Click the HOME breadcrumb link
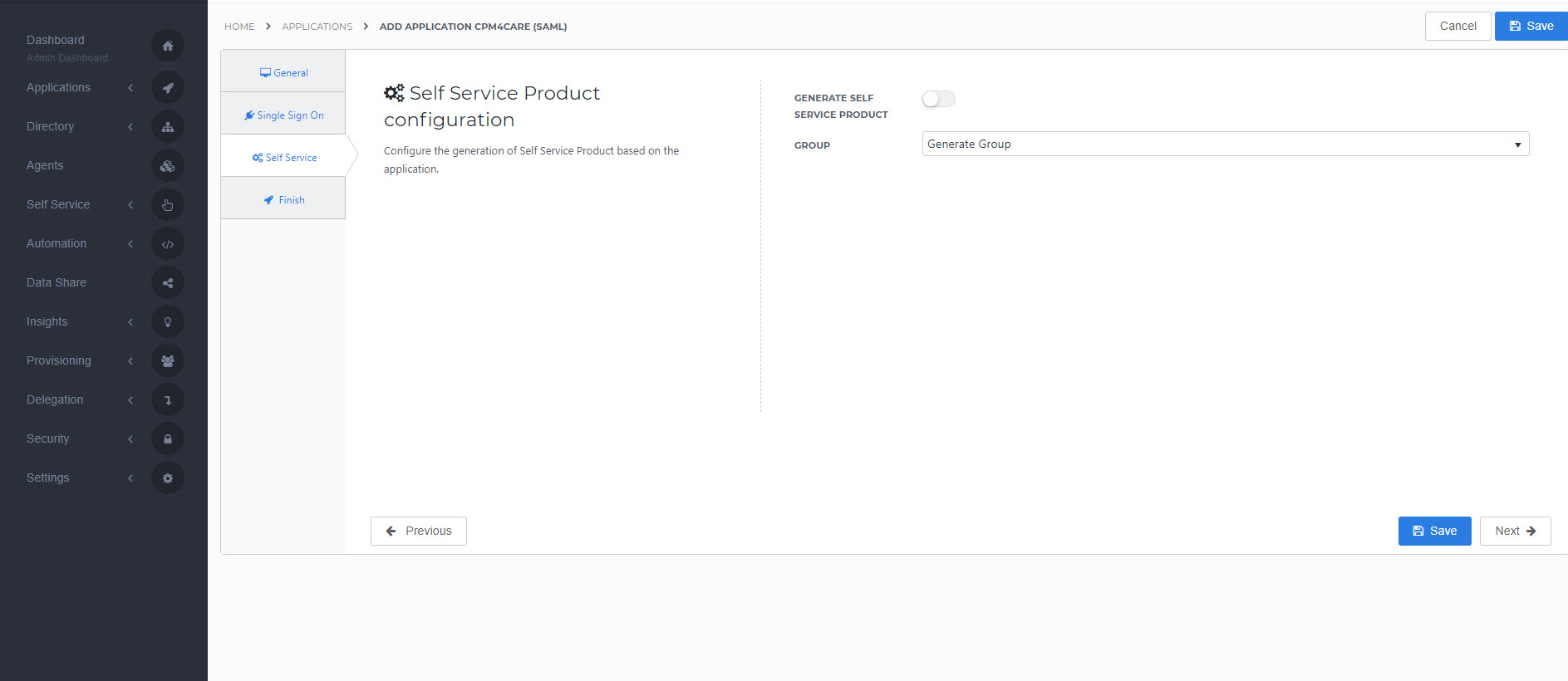Image resolution: width=1568 pixels, height=681 pixels. [x=239, y=27]
